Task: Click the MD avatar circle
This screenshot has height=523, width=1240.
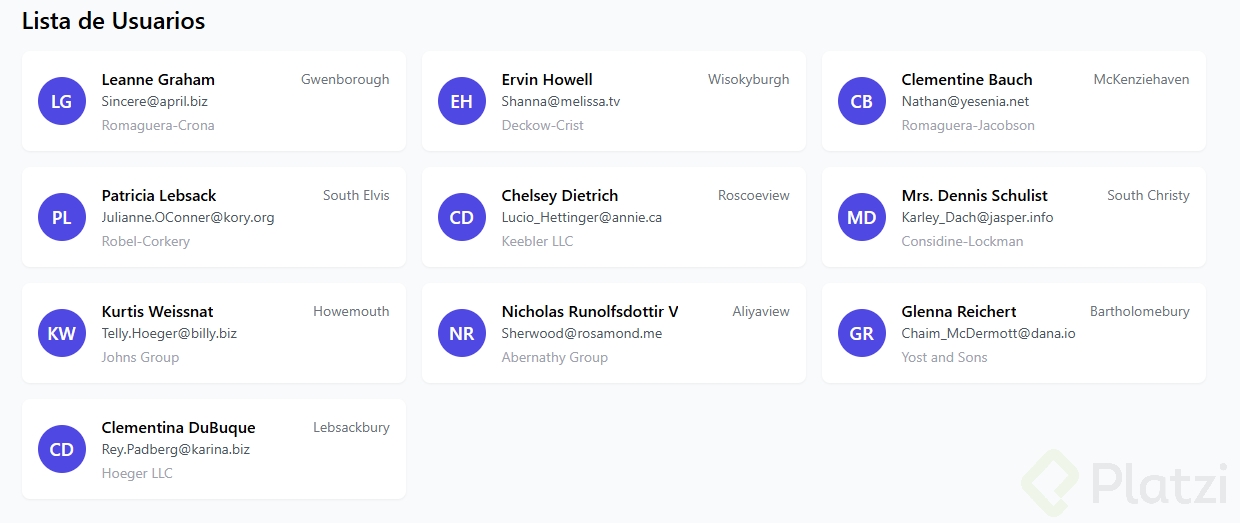Action: click(x=862, y=217)
